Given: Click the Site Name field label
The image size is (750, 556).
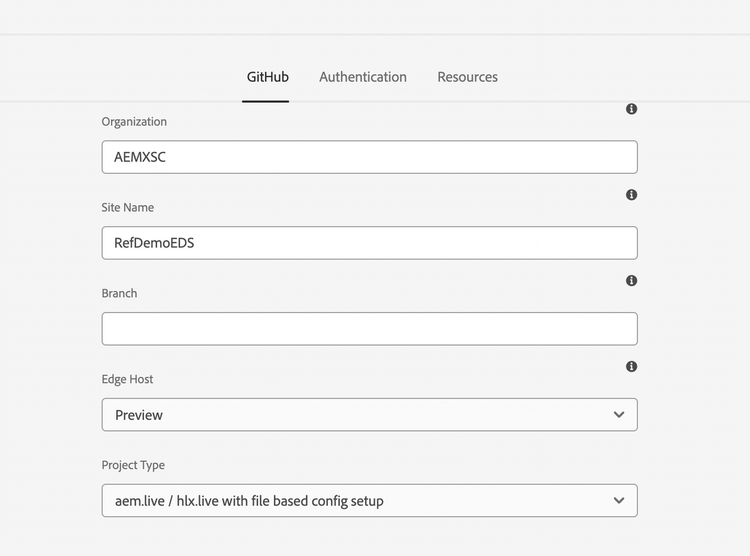Looking at the screenshot, I should point(128,208).
